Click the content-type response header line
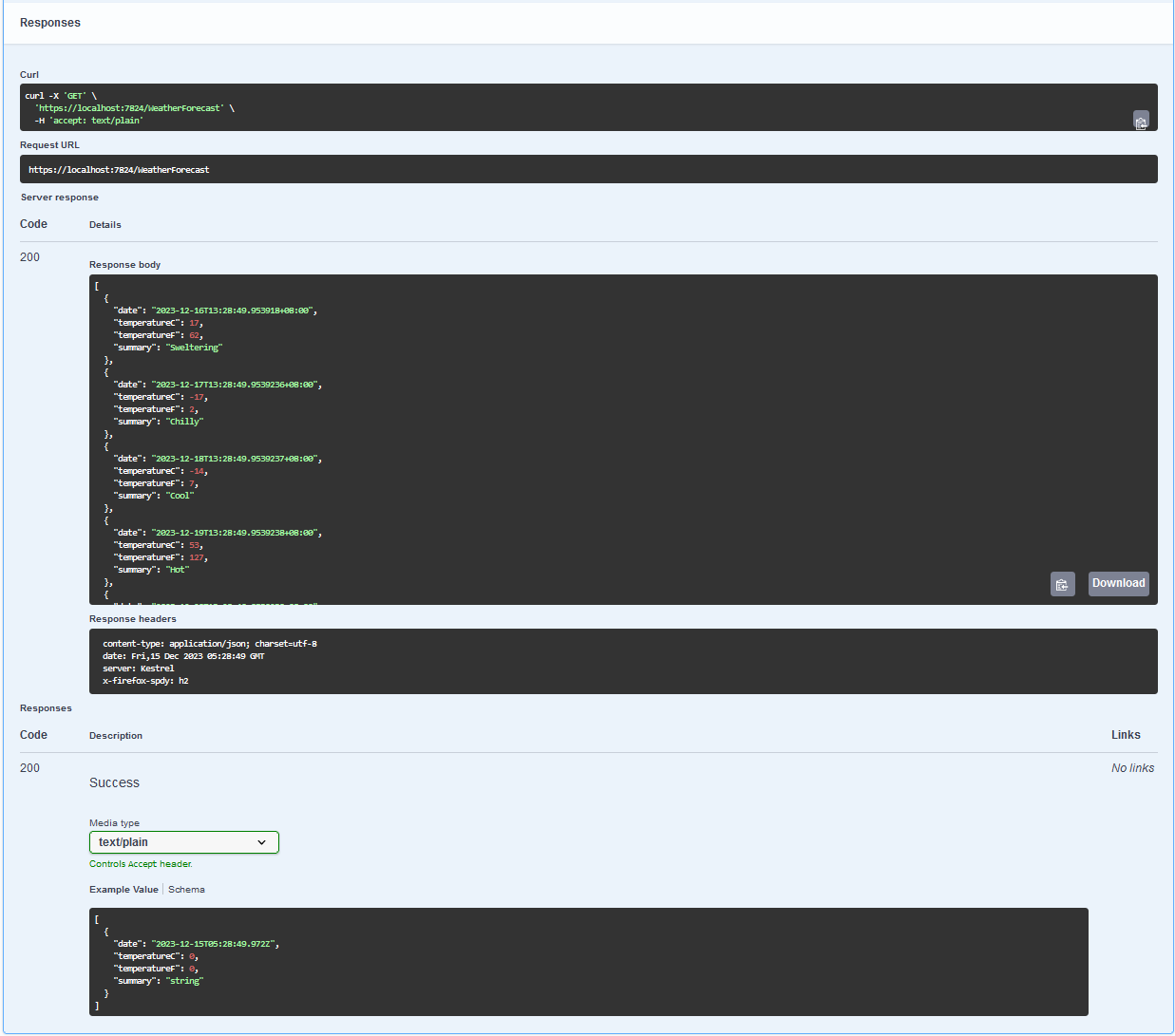 click(x=210, y=644)
